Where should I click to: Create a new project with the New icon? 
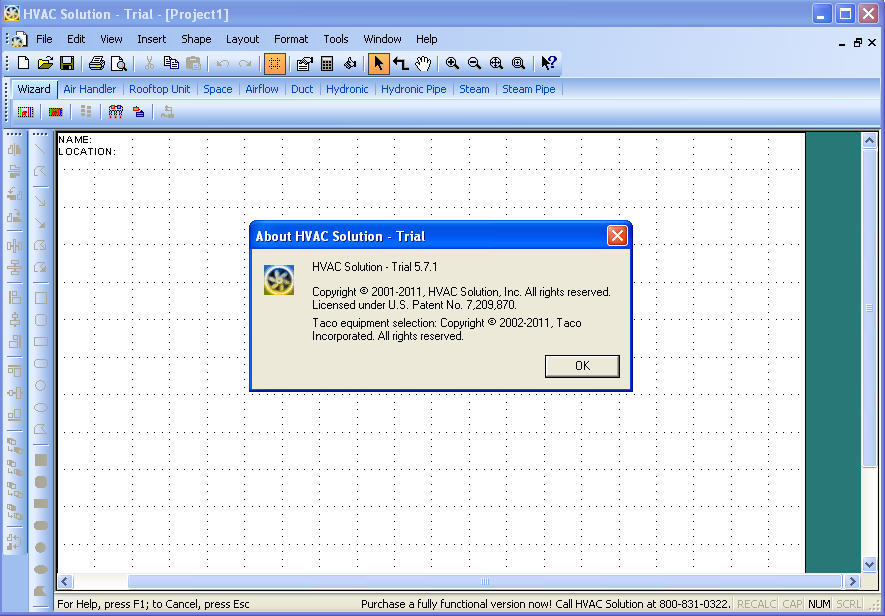click(x=23, y=63)
